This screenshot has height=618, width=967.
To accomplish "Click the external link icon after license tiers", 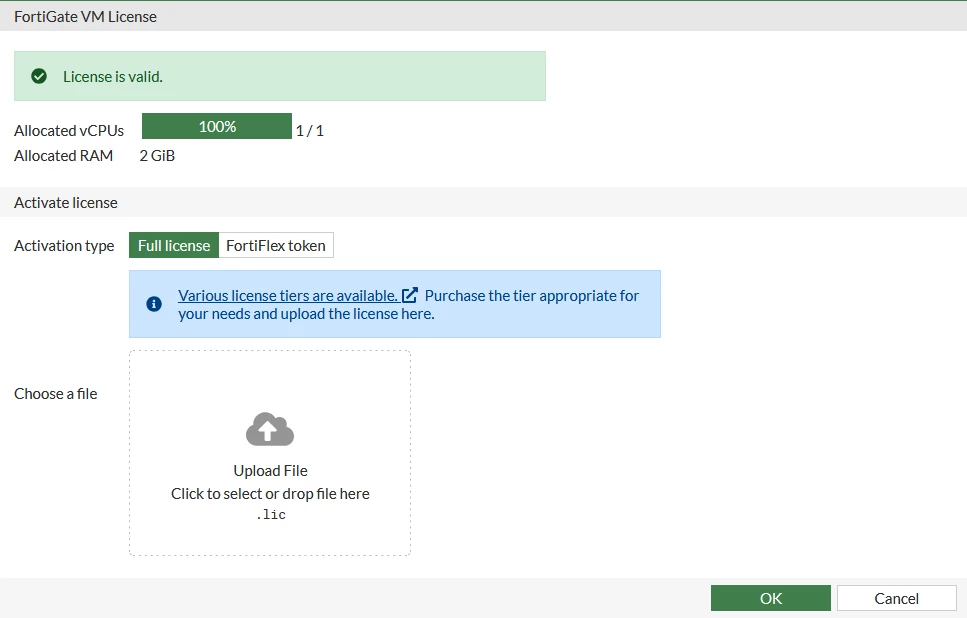I will click(410, 295).
